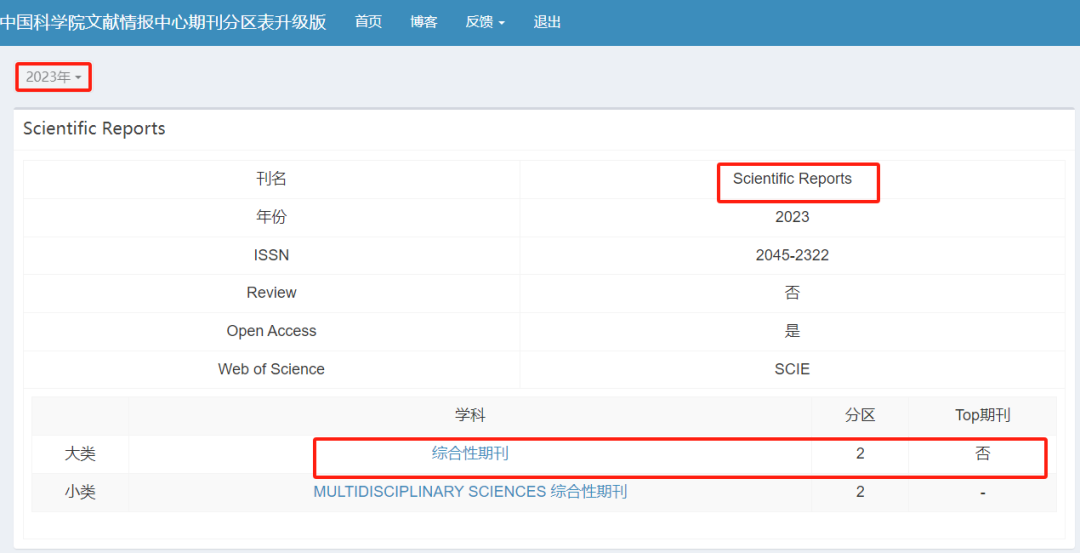Click 退出 to log out

pos(547,22)
